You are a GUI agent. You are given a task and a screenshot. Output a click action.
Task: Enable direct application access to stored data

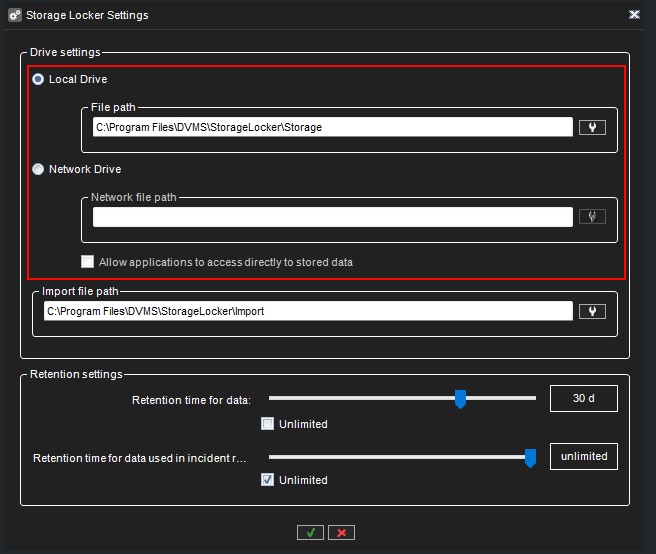(88, 262)
